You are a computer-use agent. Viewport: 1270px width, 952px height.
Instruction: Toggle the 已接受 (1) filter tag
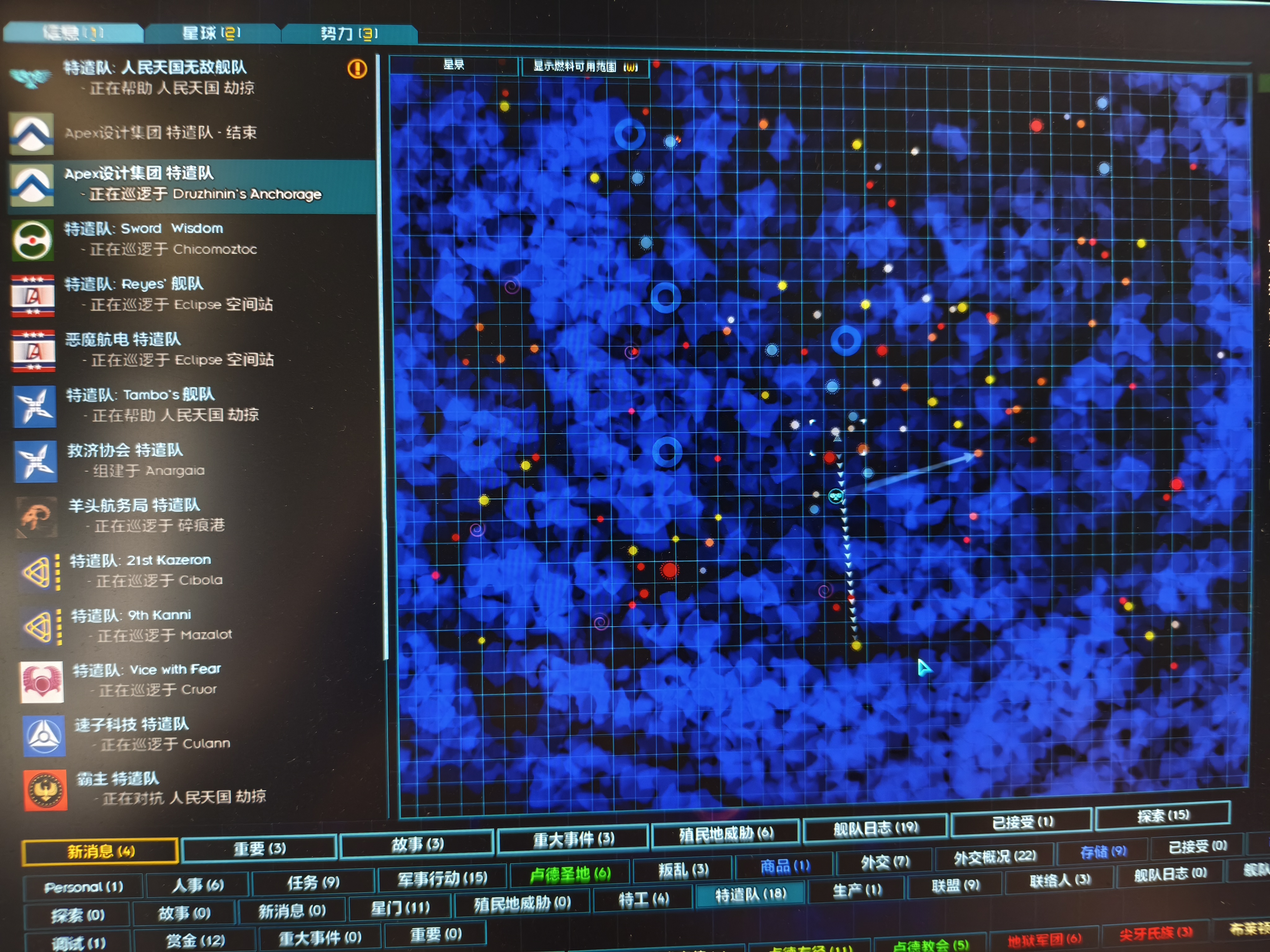click(1022, 822)
